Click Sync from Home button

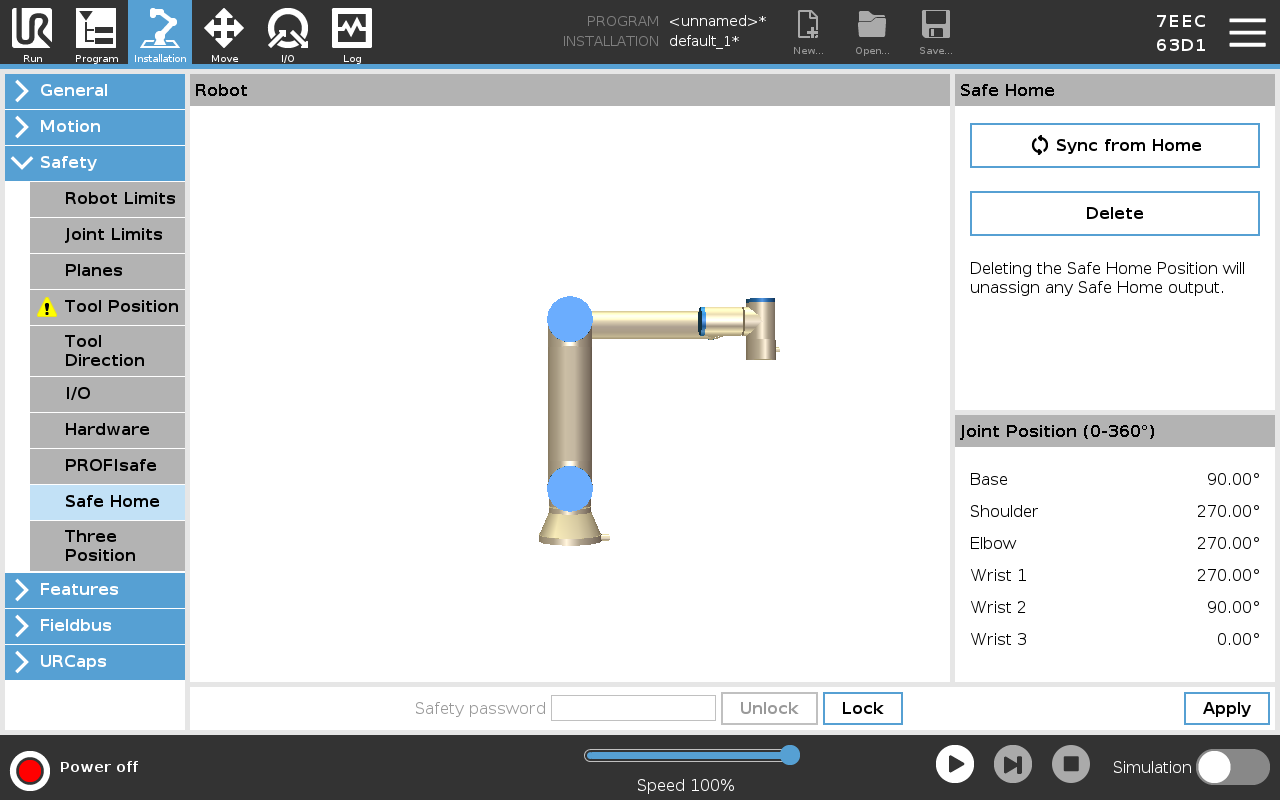(x=1114, y=145)
